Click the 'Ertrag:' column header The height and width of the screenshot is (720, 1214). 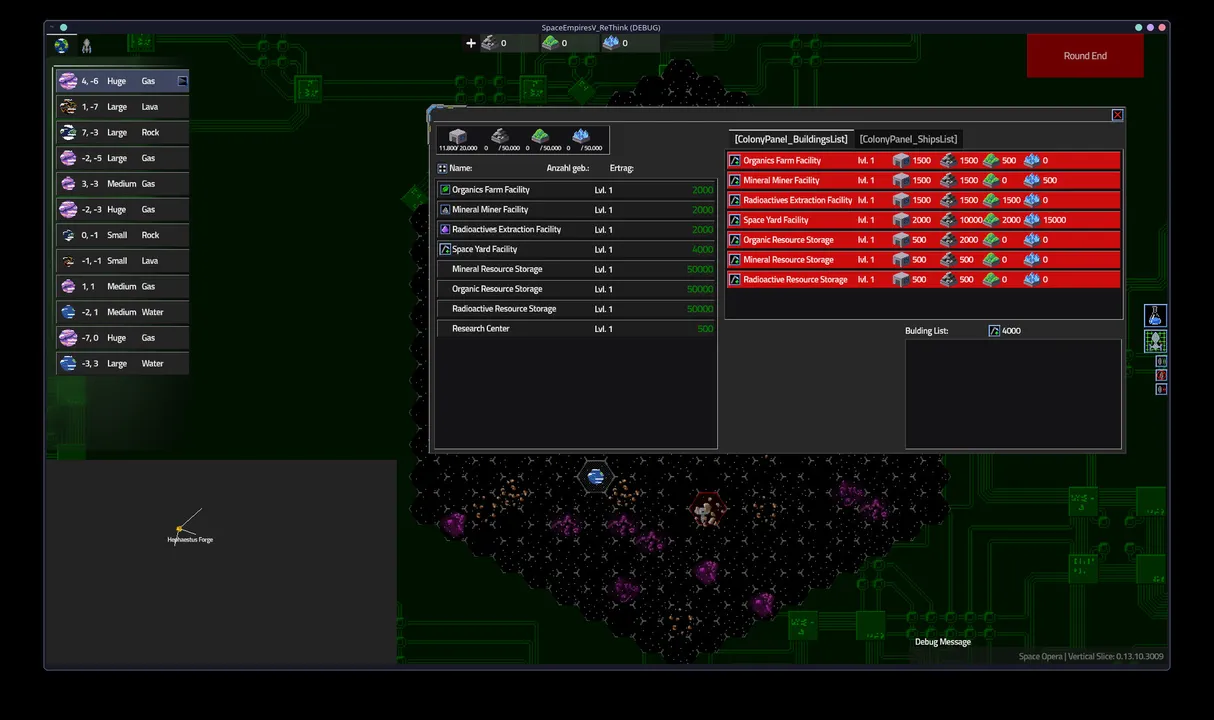[621, 168]
